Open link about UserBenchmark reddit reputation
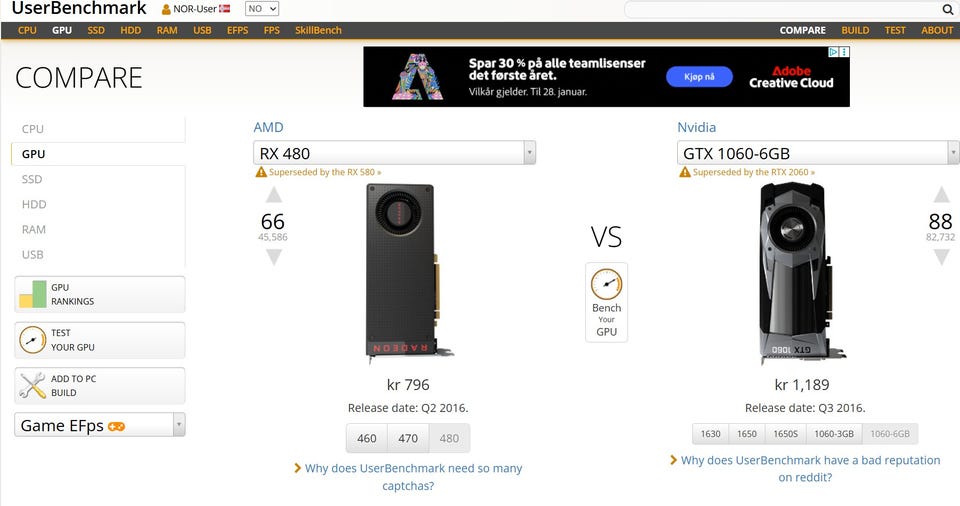This screenshot has height=506, width=960. [x=810, y=469]
